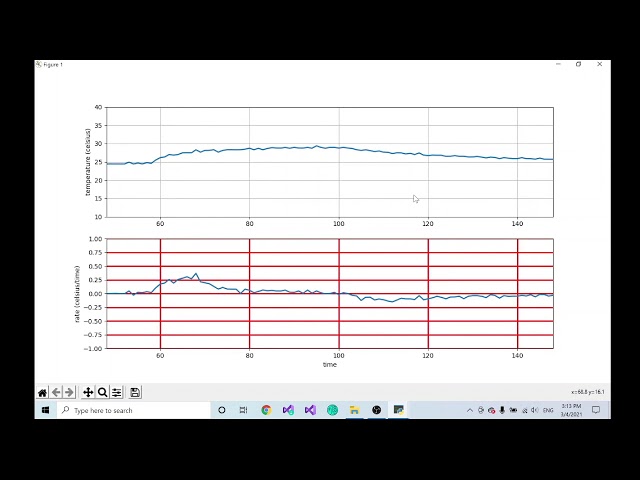
Task: Click the time x-axis label
Action: (x=330, y=364)
